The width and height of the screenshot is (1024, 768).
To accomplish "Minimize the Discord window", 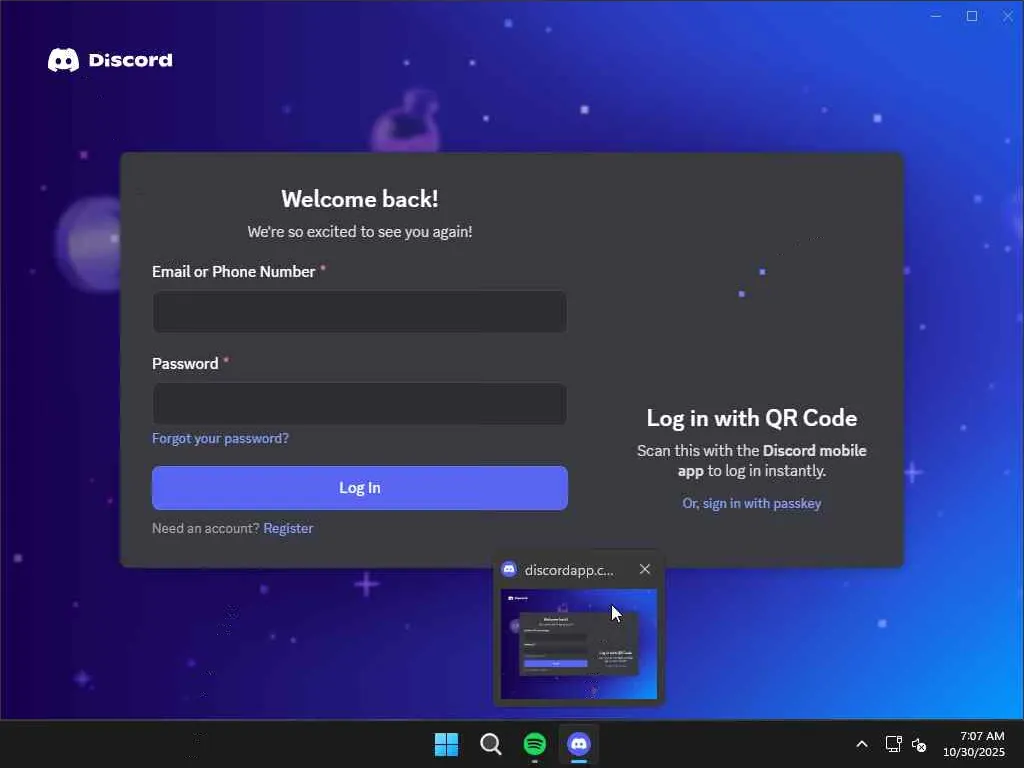I will tap(936, 16).
